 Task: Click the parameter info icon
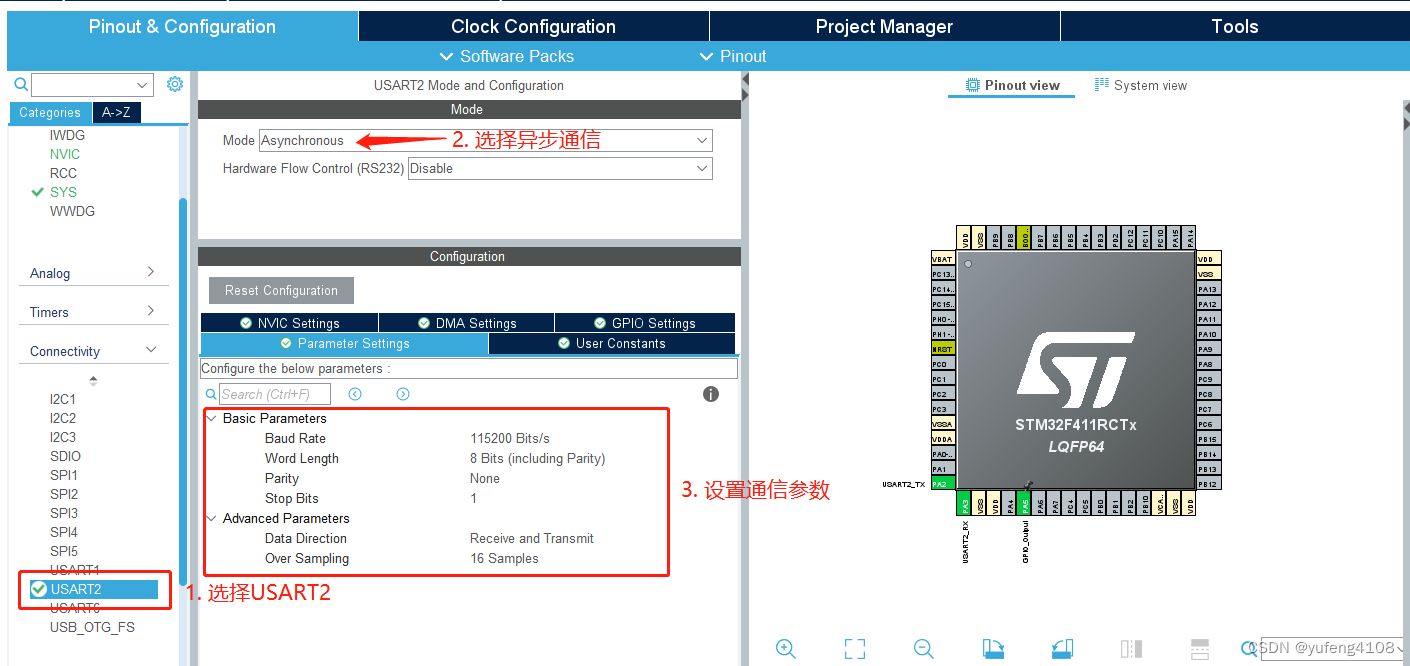tap(711, 394)
